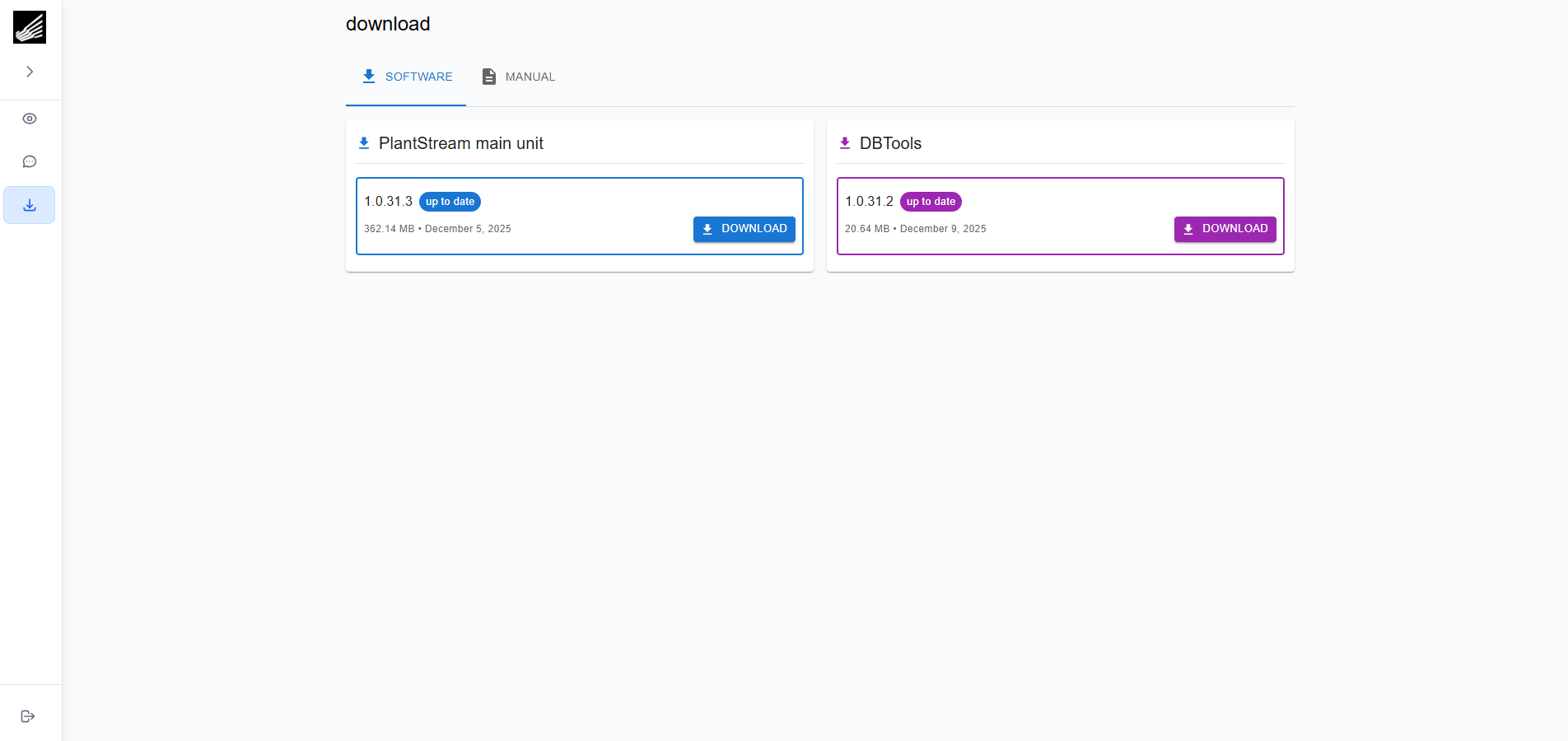Image resolution: width=1568 pixels, height=741 pixels.
Task: Select the version number 1.0.31.2
Action: click(869, 202)
